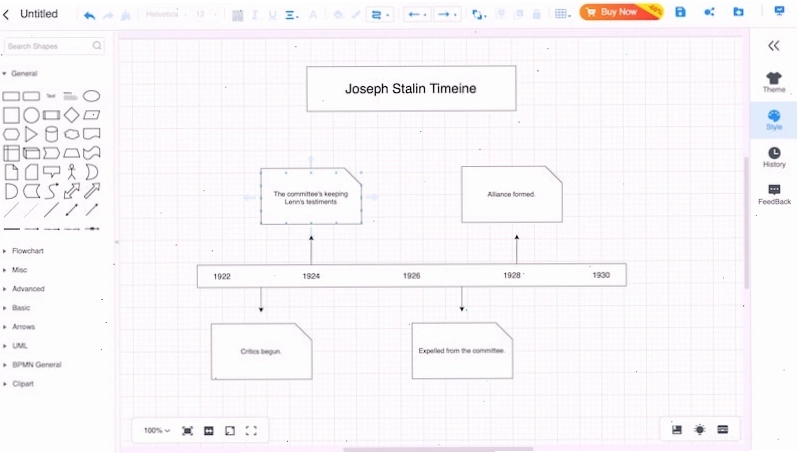
Task: Open the FeedBack panel
Action: pos(774,195)
